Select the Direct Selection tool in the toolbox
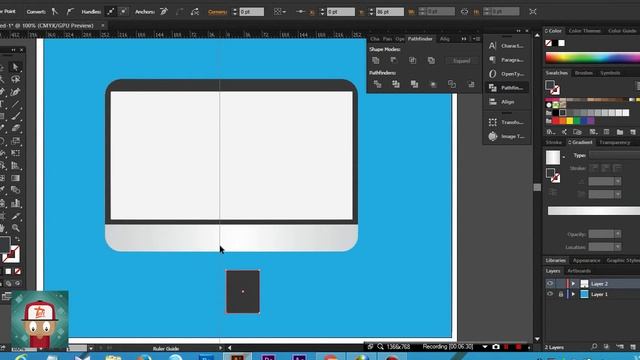 16,67
